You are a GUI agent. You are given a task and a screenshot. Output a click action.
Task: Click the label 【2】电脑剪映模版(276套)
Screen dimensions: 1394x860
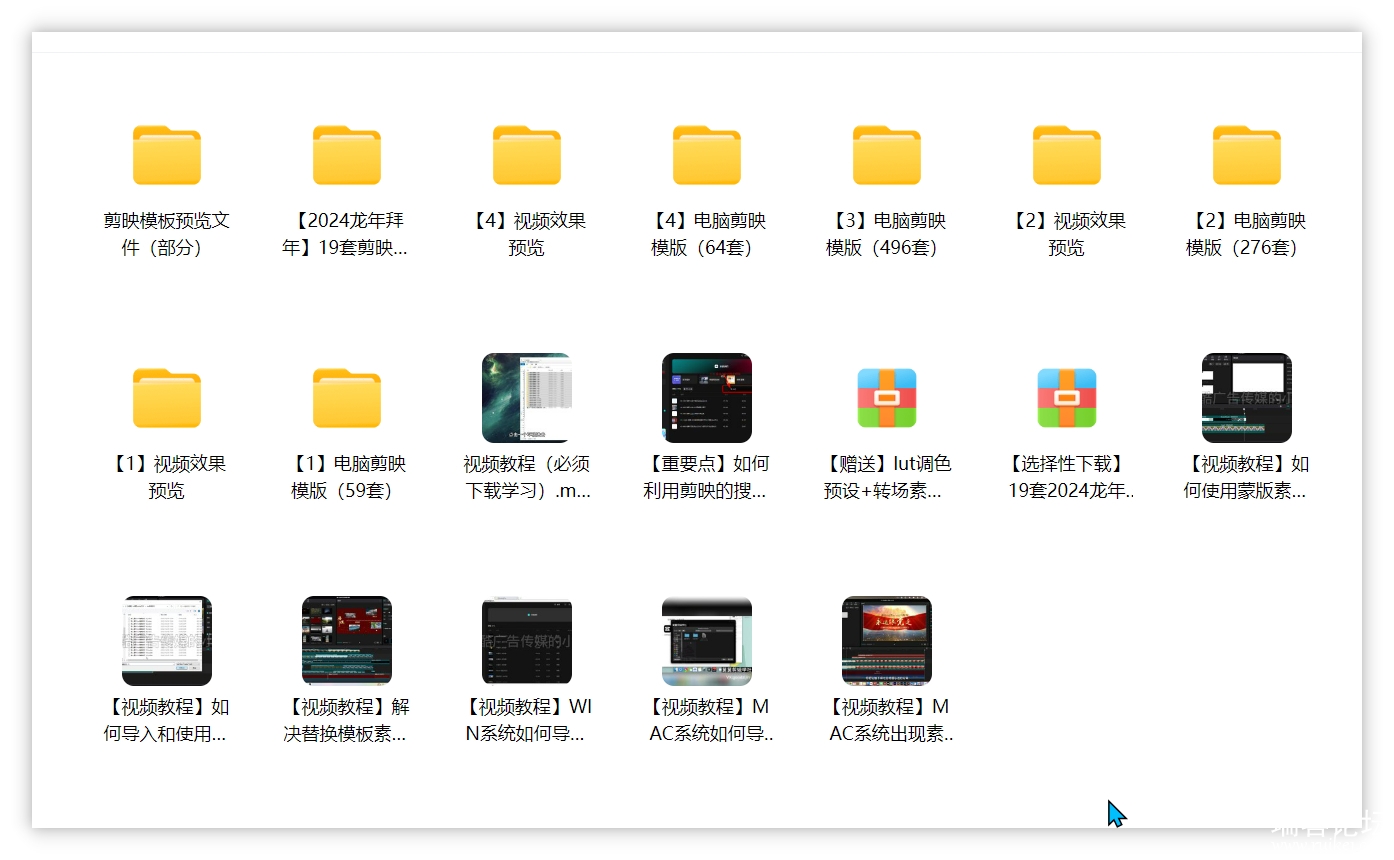click(x=1247, y=234)
